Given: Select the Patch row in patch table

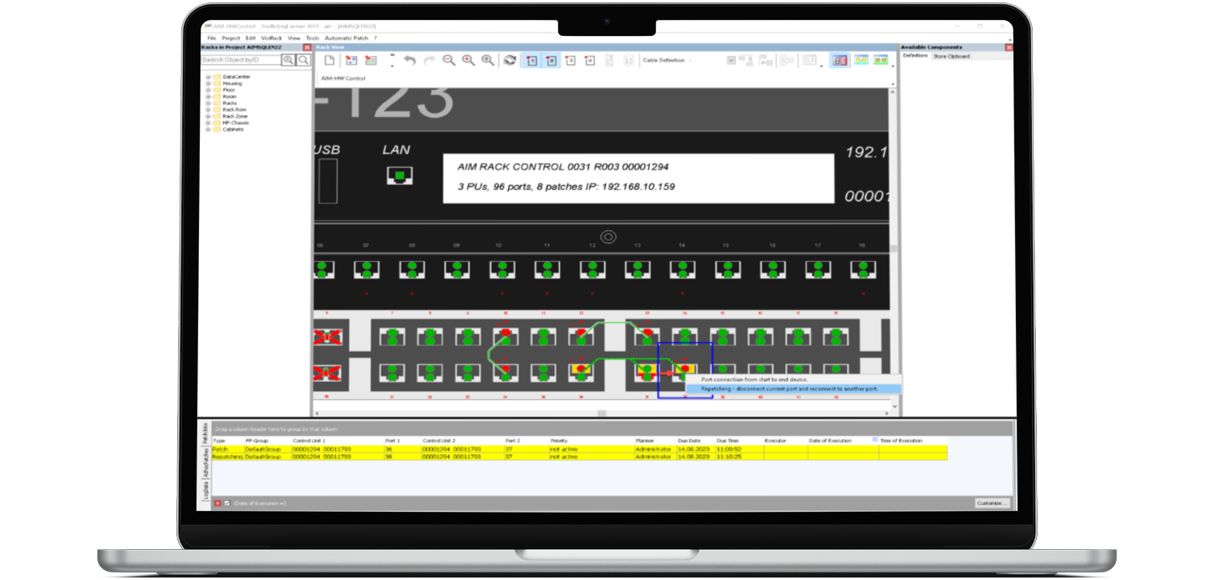Looking at the screenshot, I should 579,450.
